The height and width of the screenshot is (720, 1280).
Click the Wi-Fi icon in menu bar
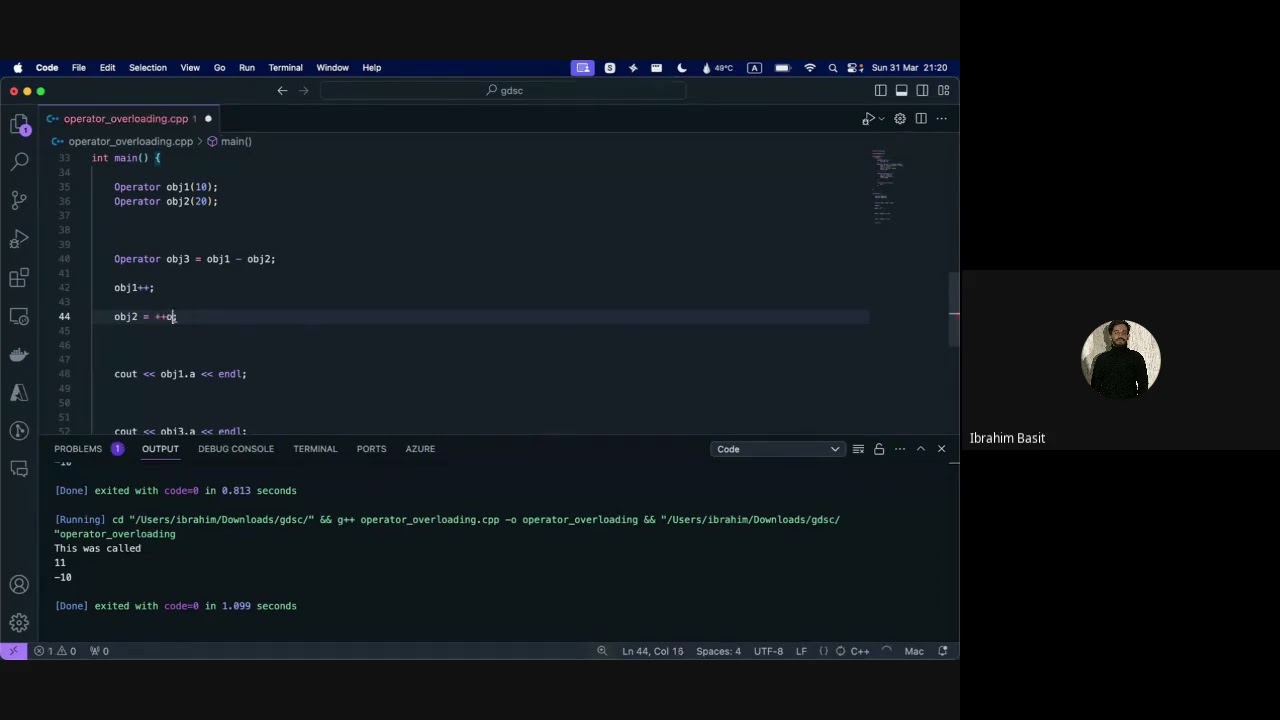coord(810,68)
